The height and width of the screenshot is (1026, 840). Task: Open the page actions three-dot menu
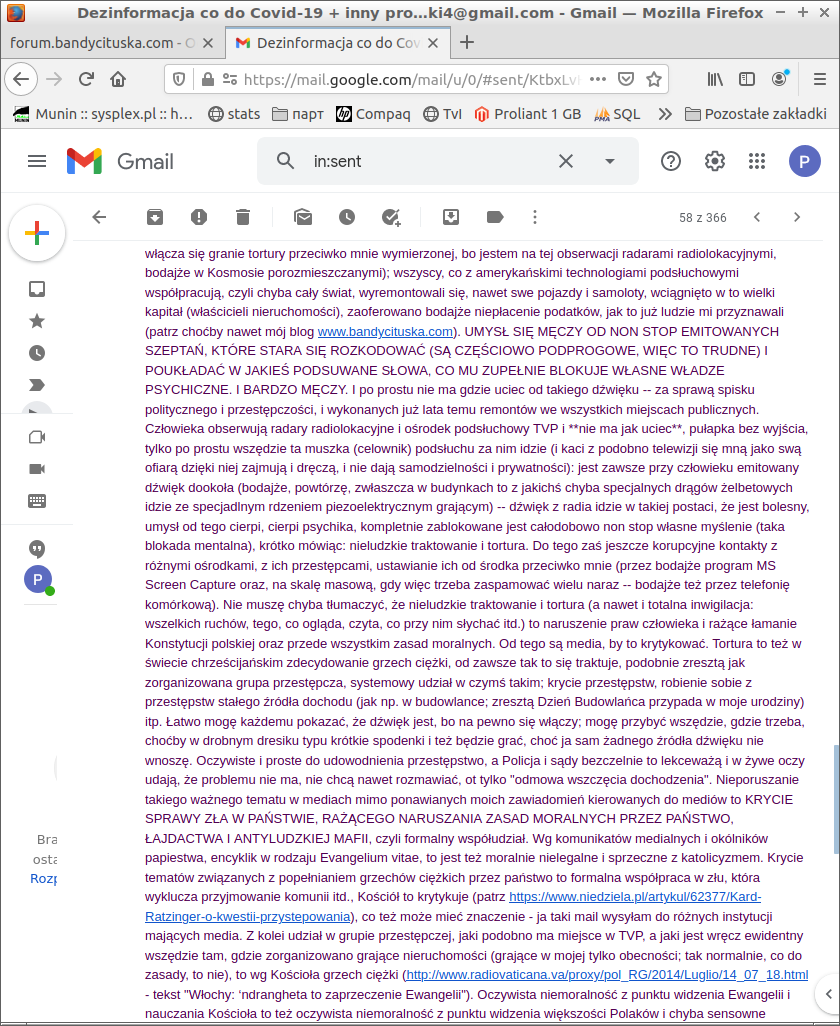click(598, 79)
